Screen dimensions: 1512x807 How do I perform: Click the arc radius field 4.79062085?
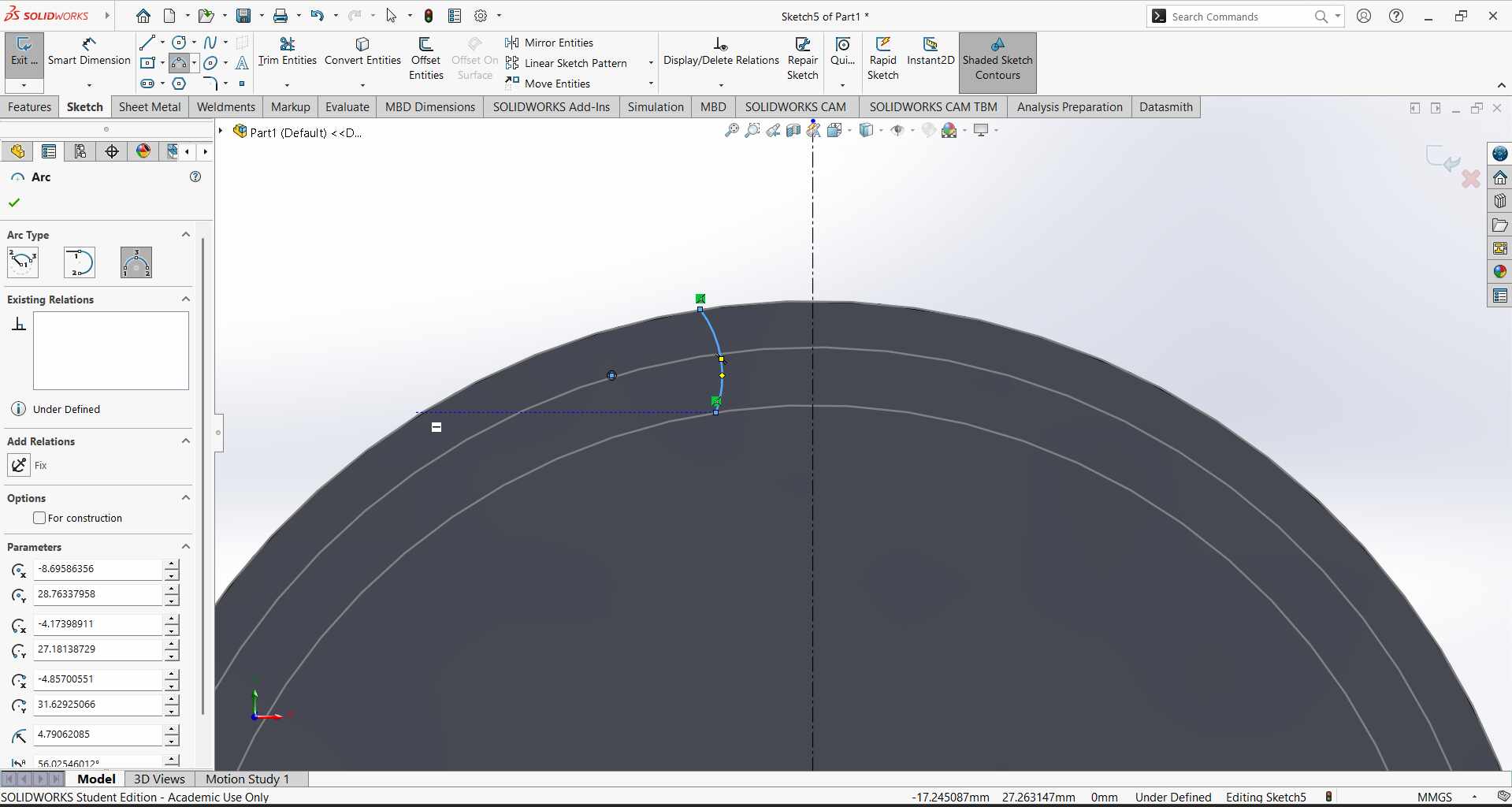point(98,734)
